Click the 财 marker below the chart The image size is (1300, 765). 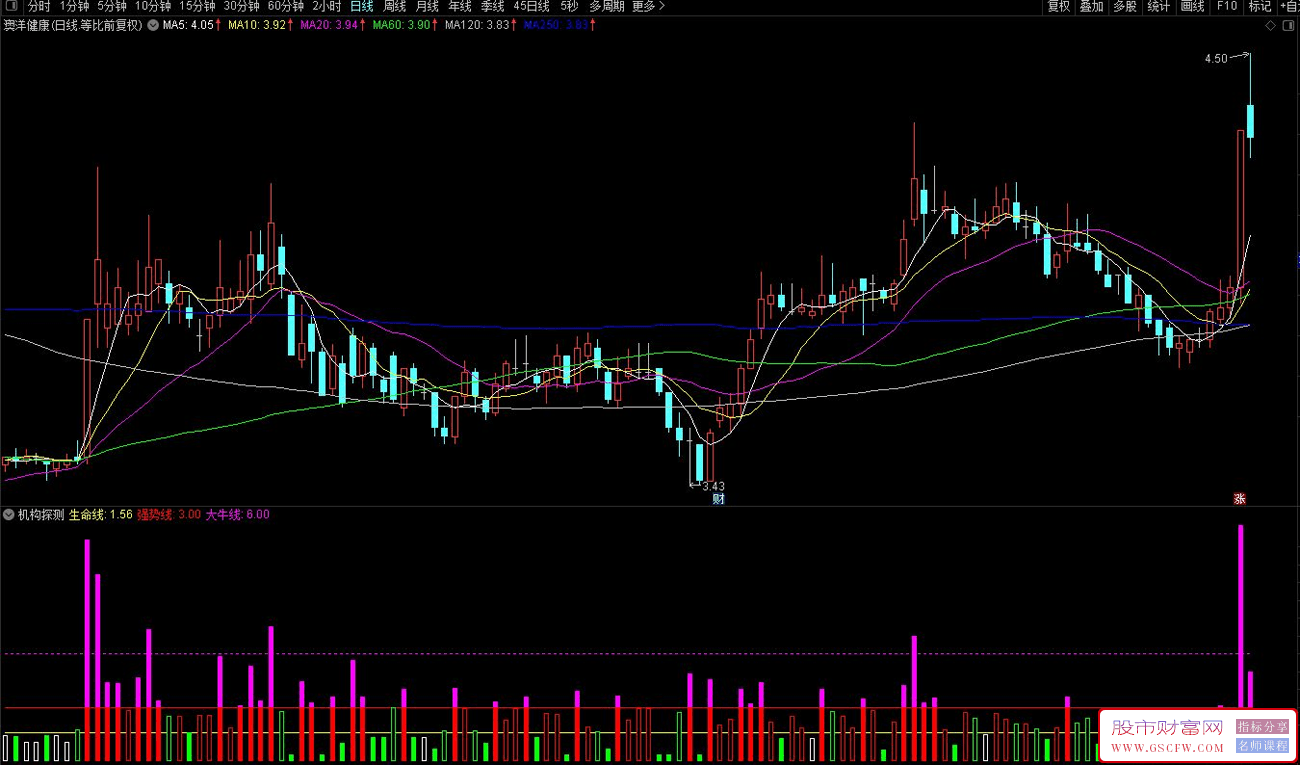718,499
